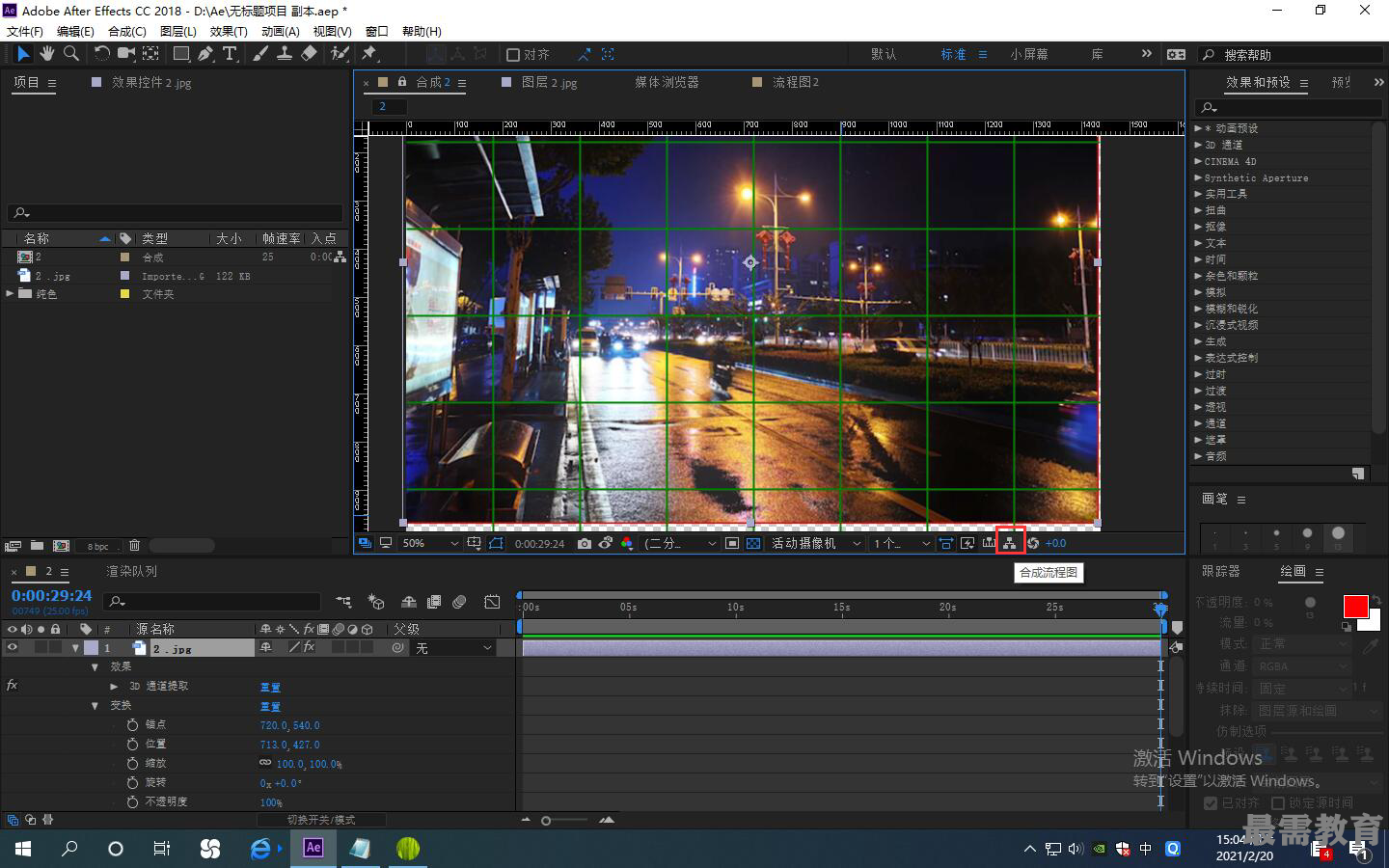Click the red foreground color swatch
The height and width of the screenshot is (868, 1389).
point(1355,607)
